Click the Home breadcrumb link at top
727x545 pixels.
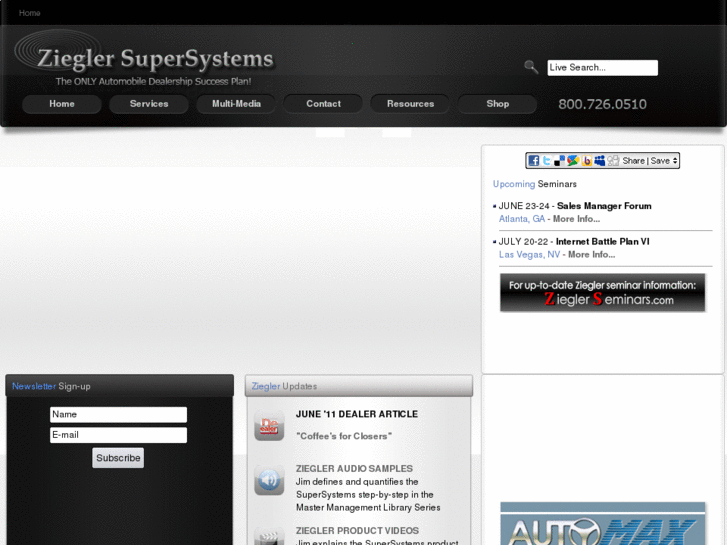tap(29, 13)
